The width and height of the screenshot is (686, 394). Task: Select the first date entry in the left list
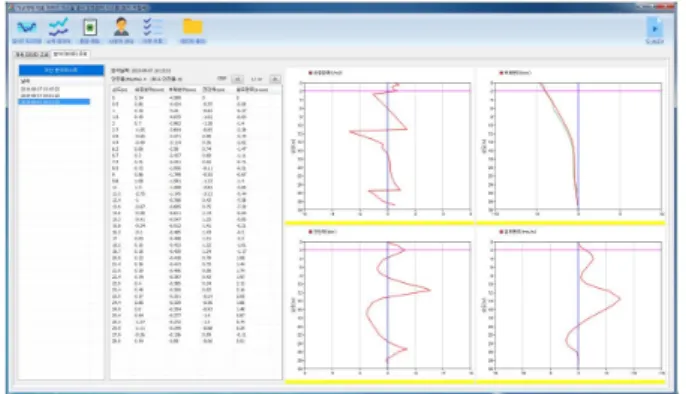[40, 89]
